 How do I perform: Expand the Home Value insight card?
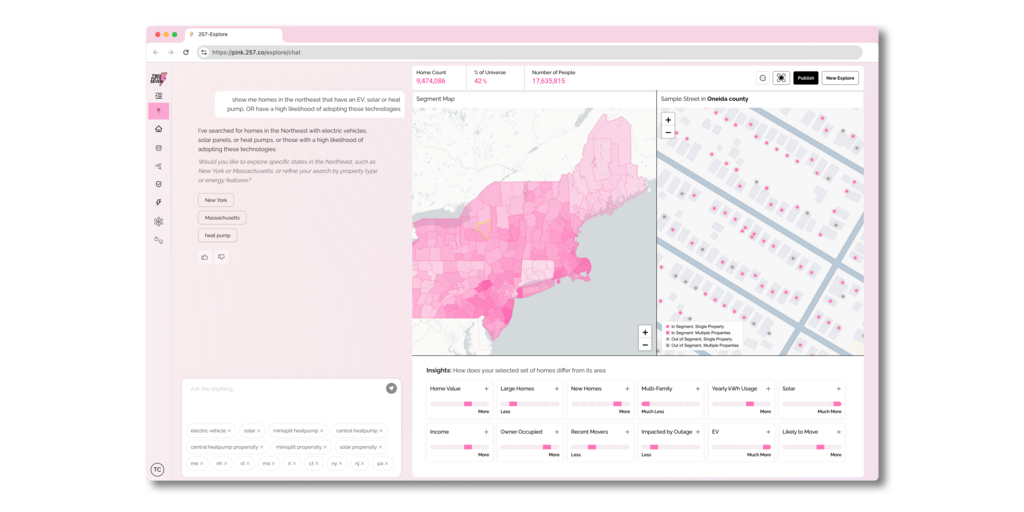point(486,389)
